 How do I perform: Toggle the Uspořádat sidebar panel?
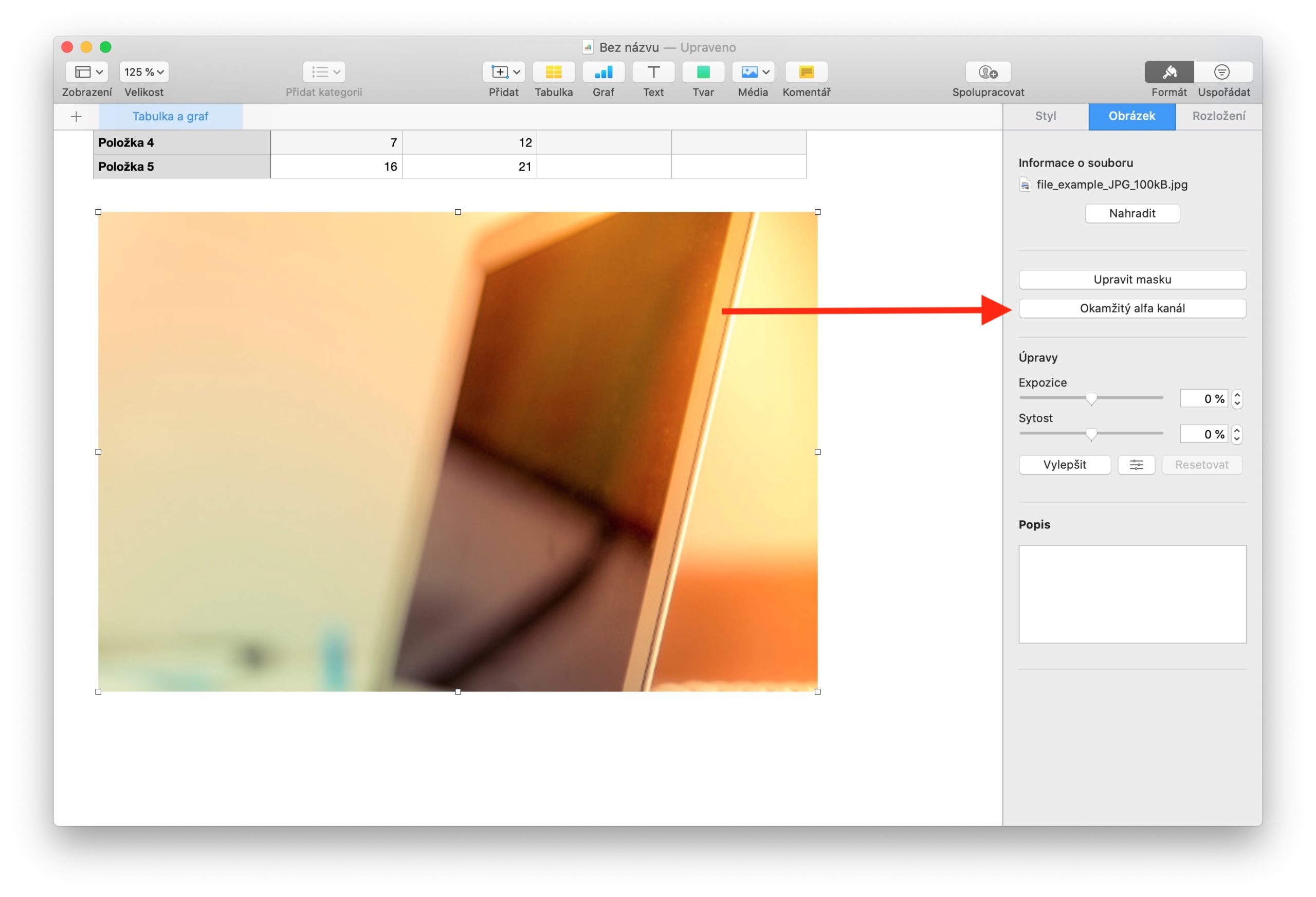(1222, 72)
